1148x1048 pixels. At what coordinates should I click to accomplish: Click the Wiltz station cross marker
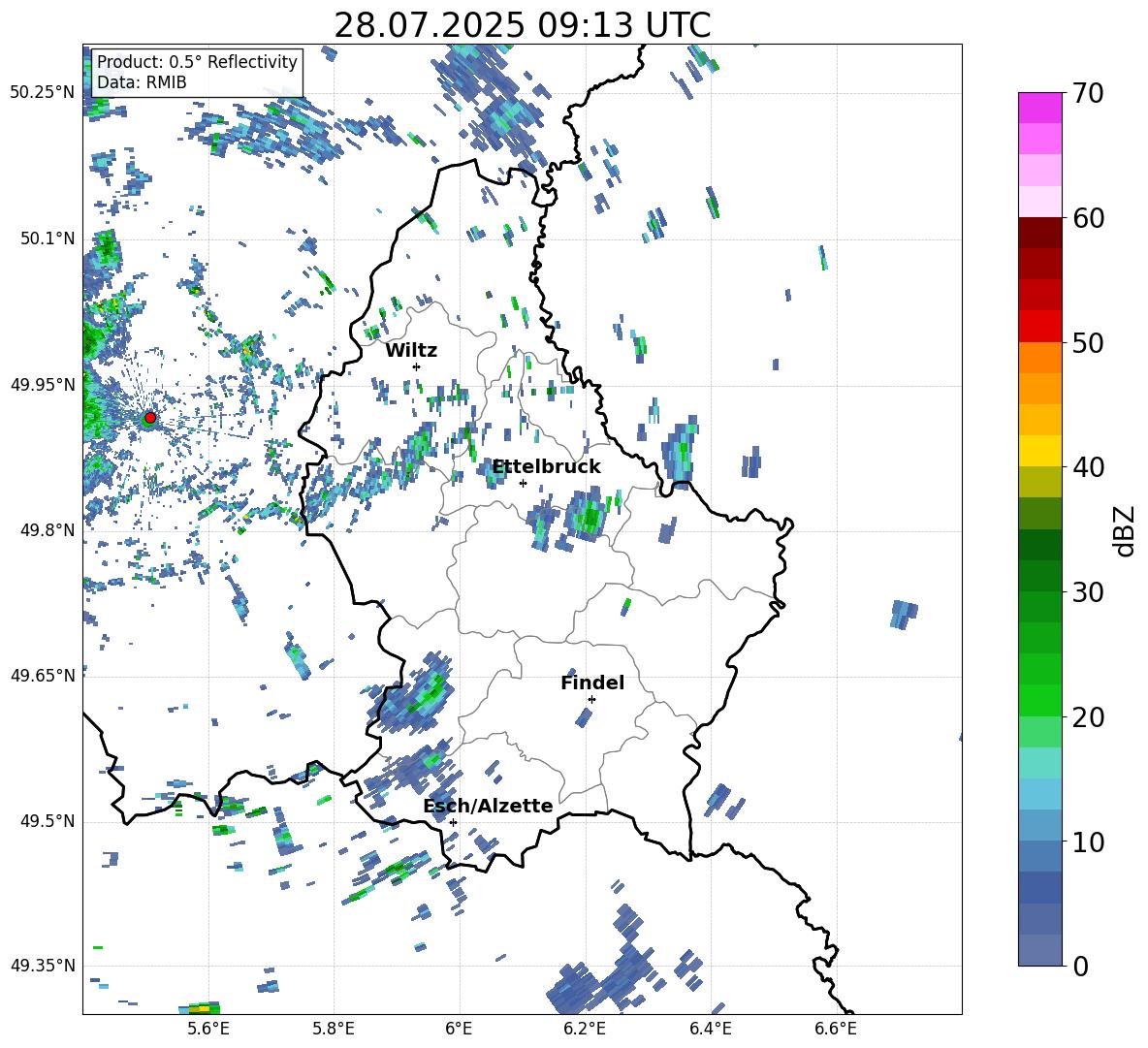click(417, 366)
